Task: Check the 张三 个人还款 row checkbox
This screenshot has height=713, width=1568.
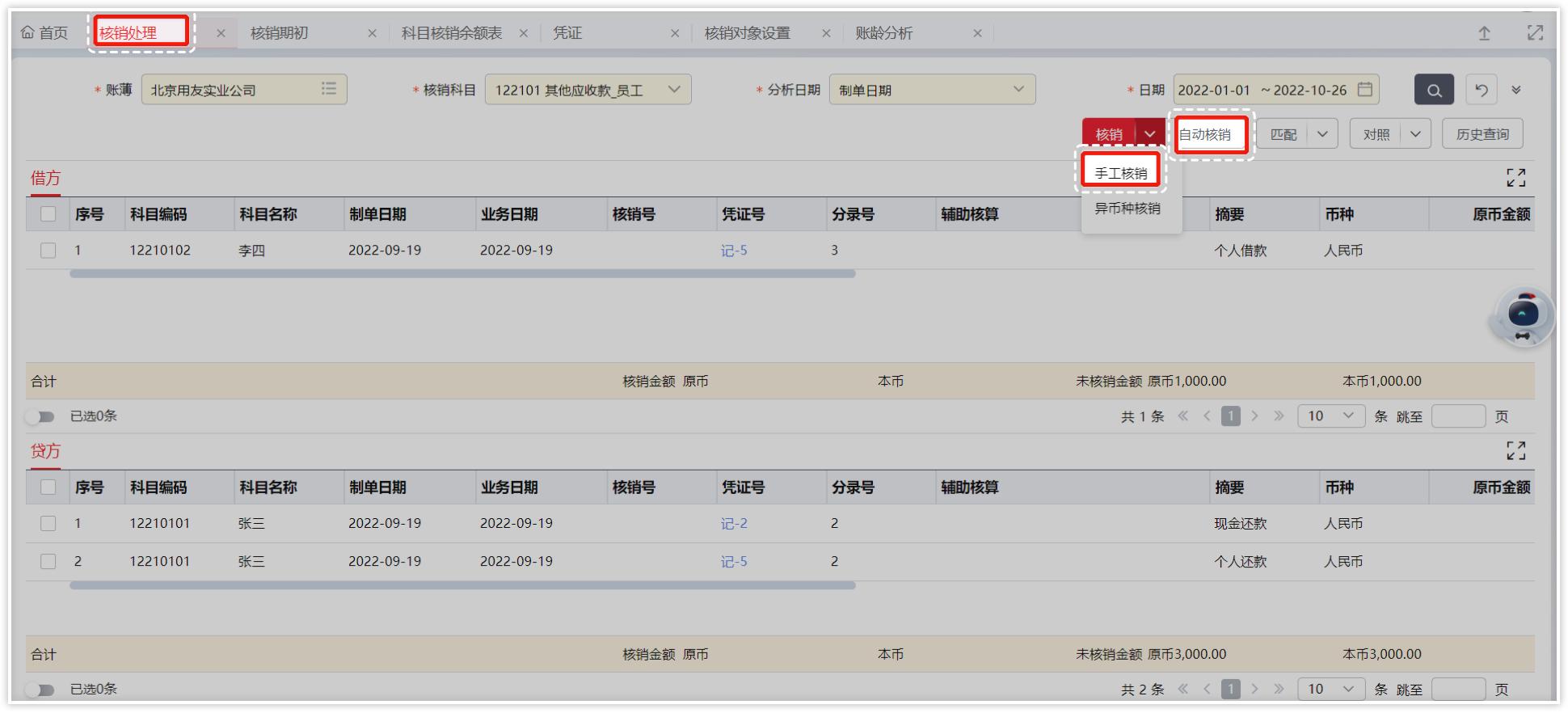Action: (48, 562)
